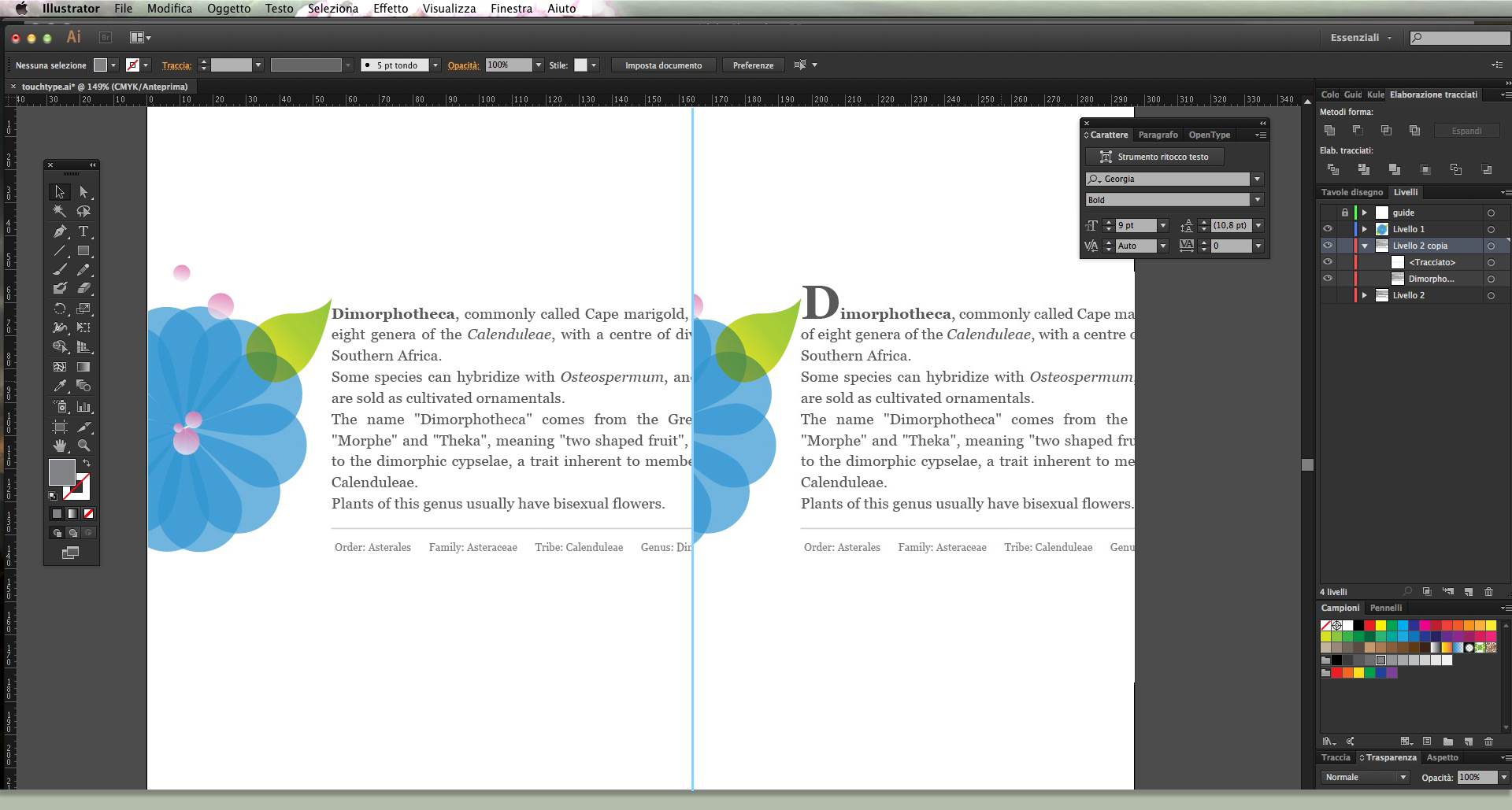Screen dimensions: 1512x810
Task: Select the Scale tool
Action: 83,309
